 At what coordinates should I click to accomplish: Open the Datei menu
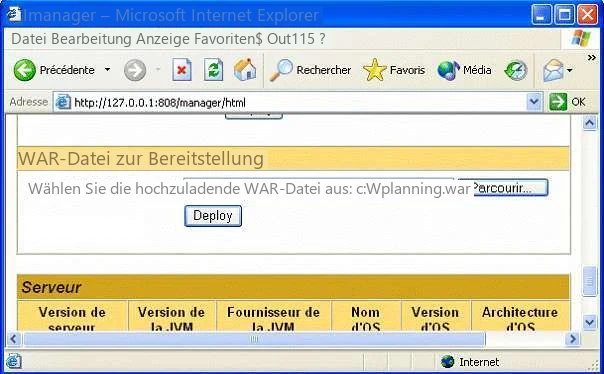pyautogui.click(x=29, y=39)
